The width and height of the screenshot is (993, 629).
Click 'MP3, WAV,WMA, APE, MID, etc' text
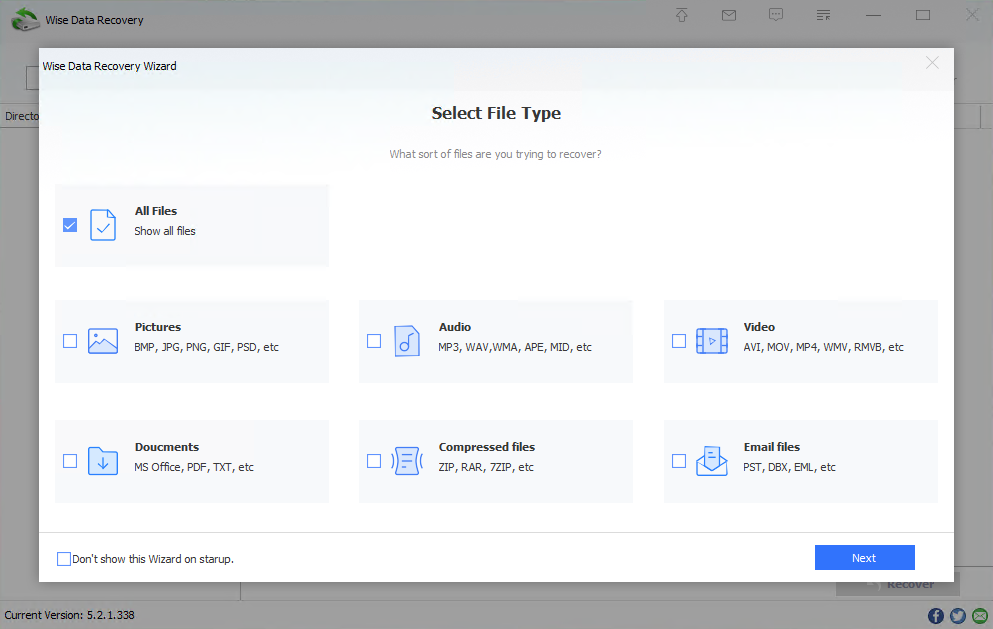pos(515,347)
